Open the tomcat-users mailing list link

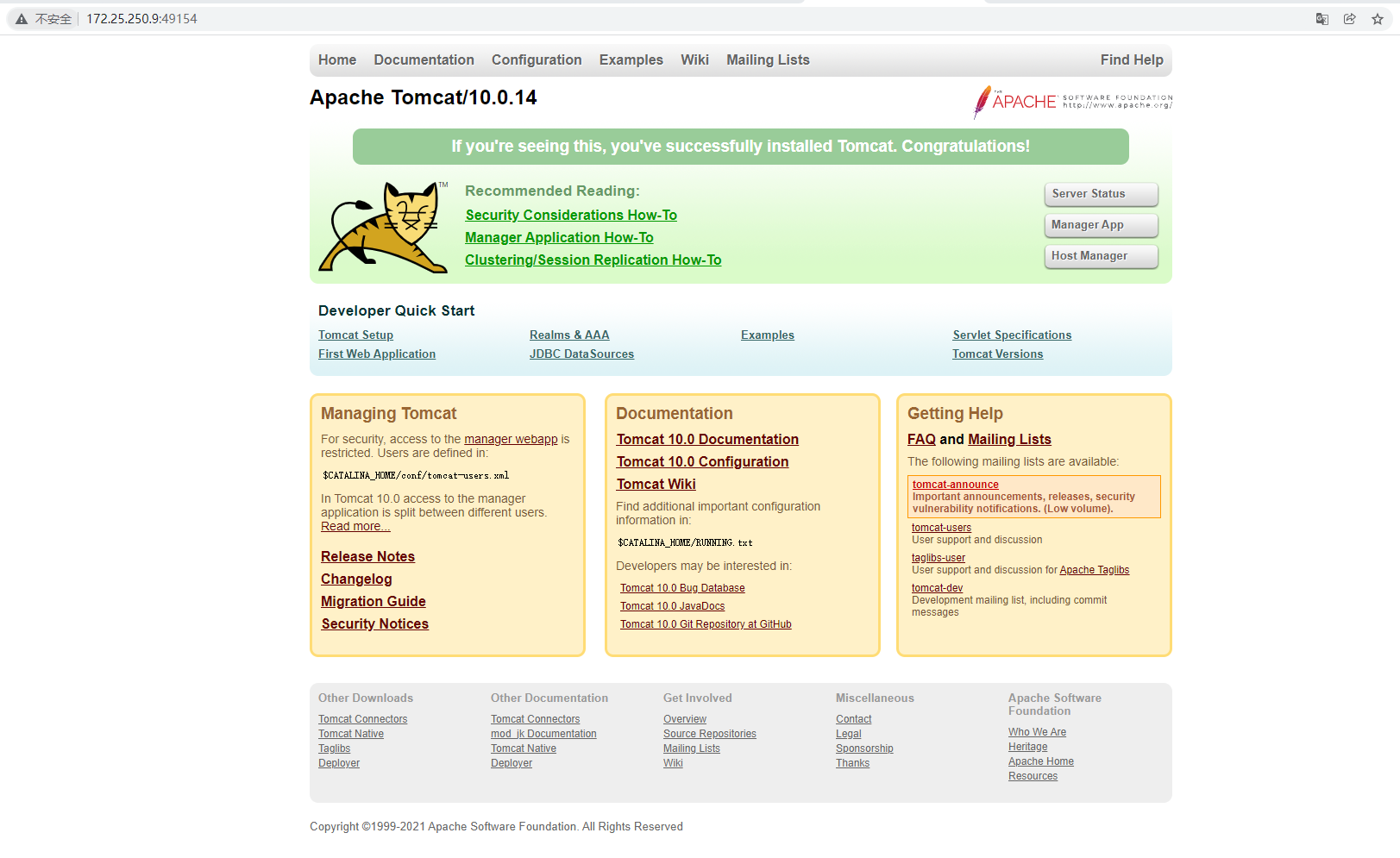[x=941, y=528]
